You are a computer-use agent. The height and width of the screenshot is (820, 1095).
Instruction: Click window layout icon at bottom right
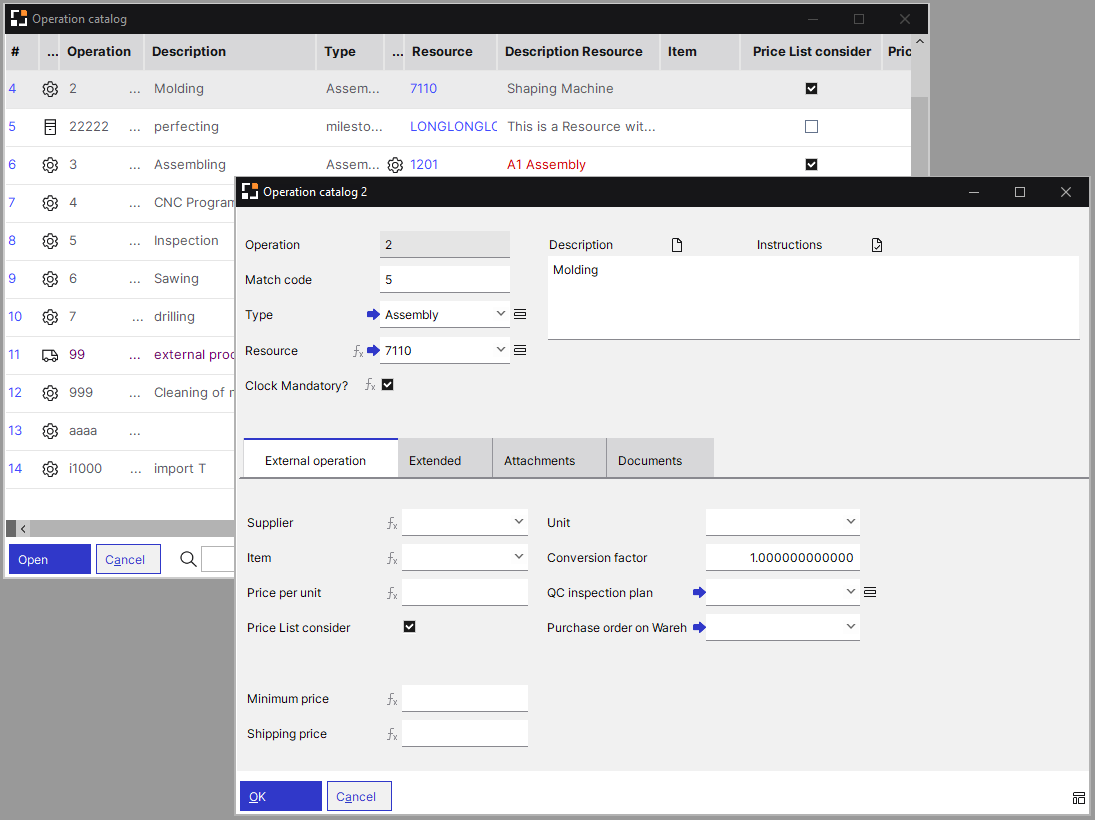1078,798
